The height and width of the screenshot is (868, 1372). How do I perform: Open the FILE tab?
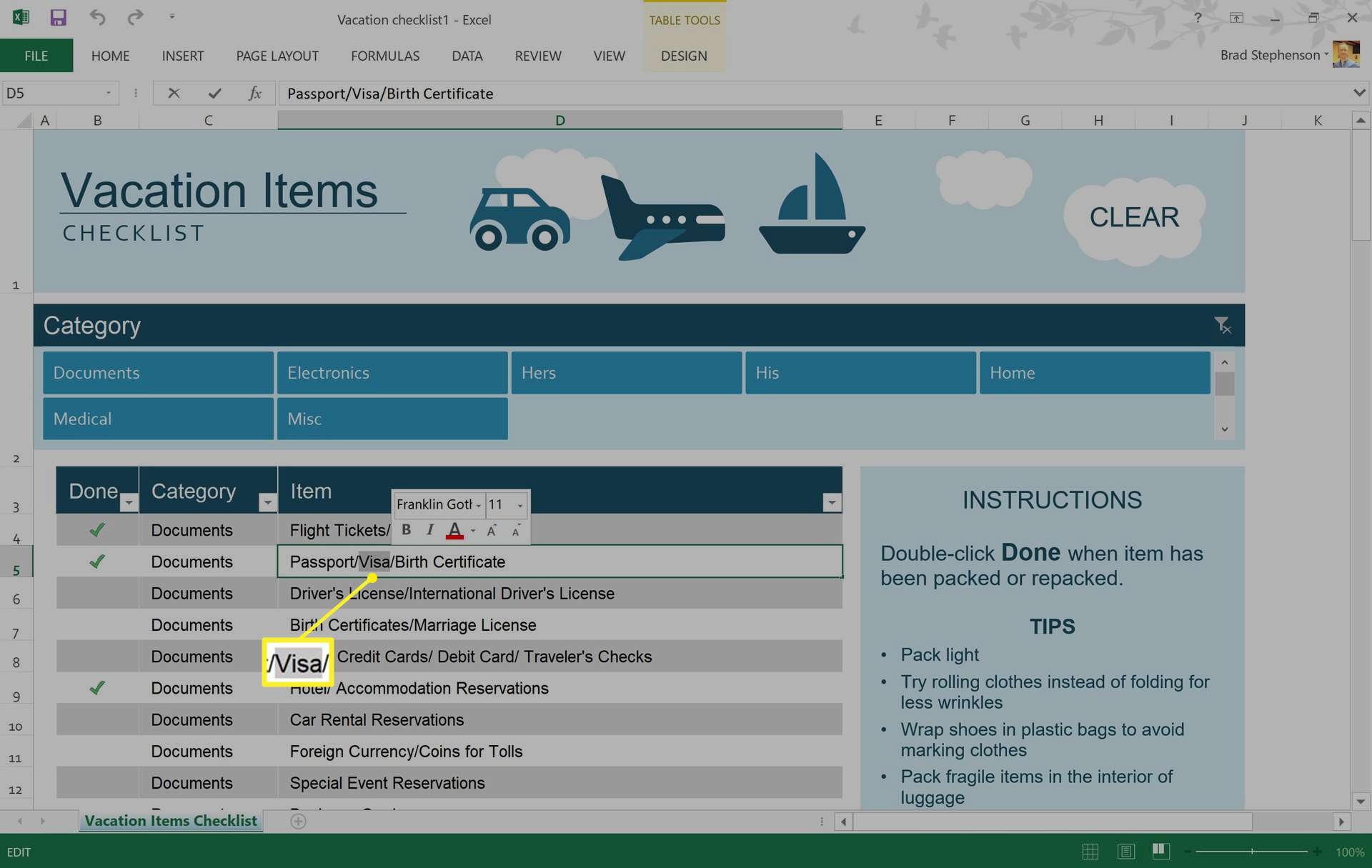(x=36, y=56)
